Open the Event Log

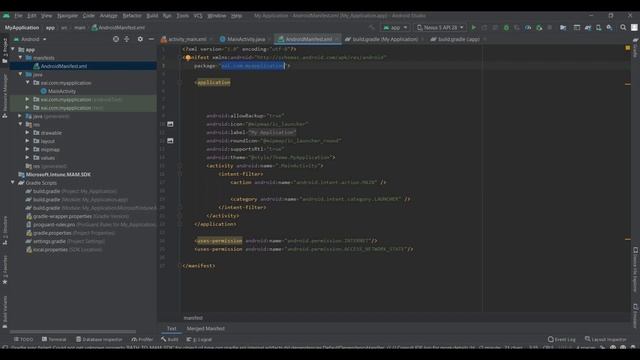[562, 339]
